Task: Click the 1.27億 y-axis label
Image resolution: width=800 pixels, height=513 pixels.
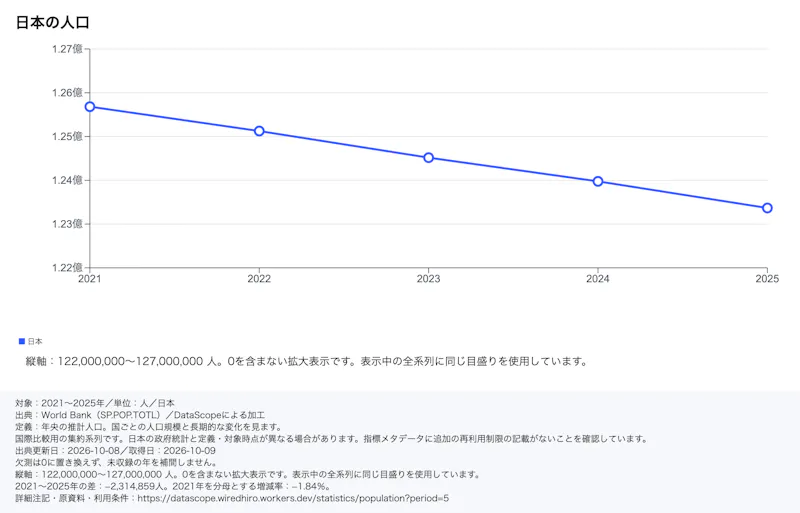Action: pyautogui.click(x=67, y=49)
